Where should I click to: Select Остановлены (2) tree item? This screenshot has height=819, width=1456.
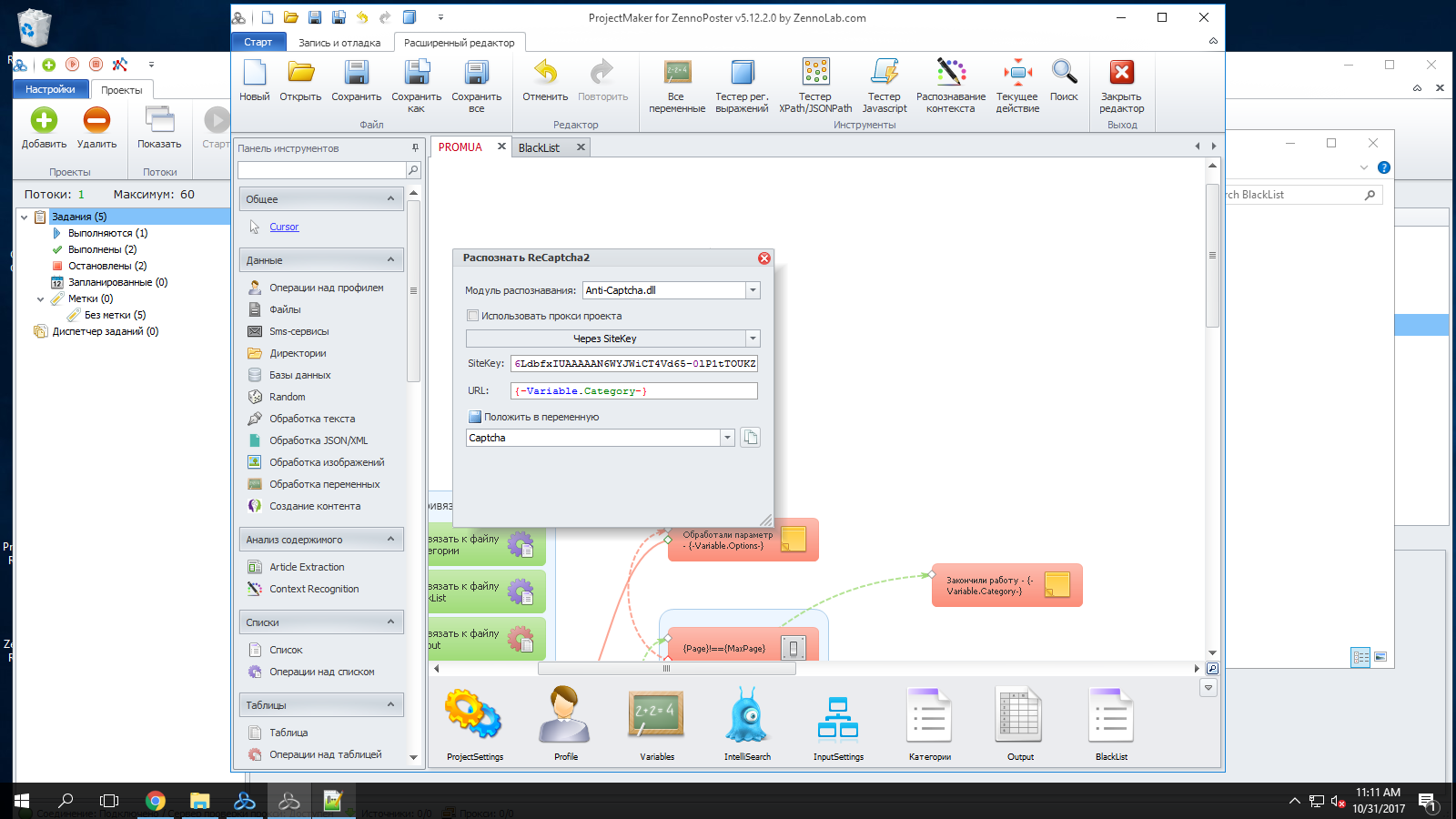coord(106,266)
